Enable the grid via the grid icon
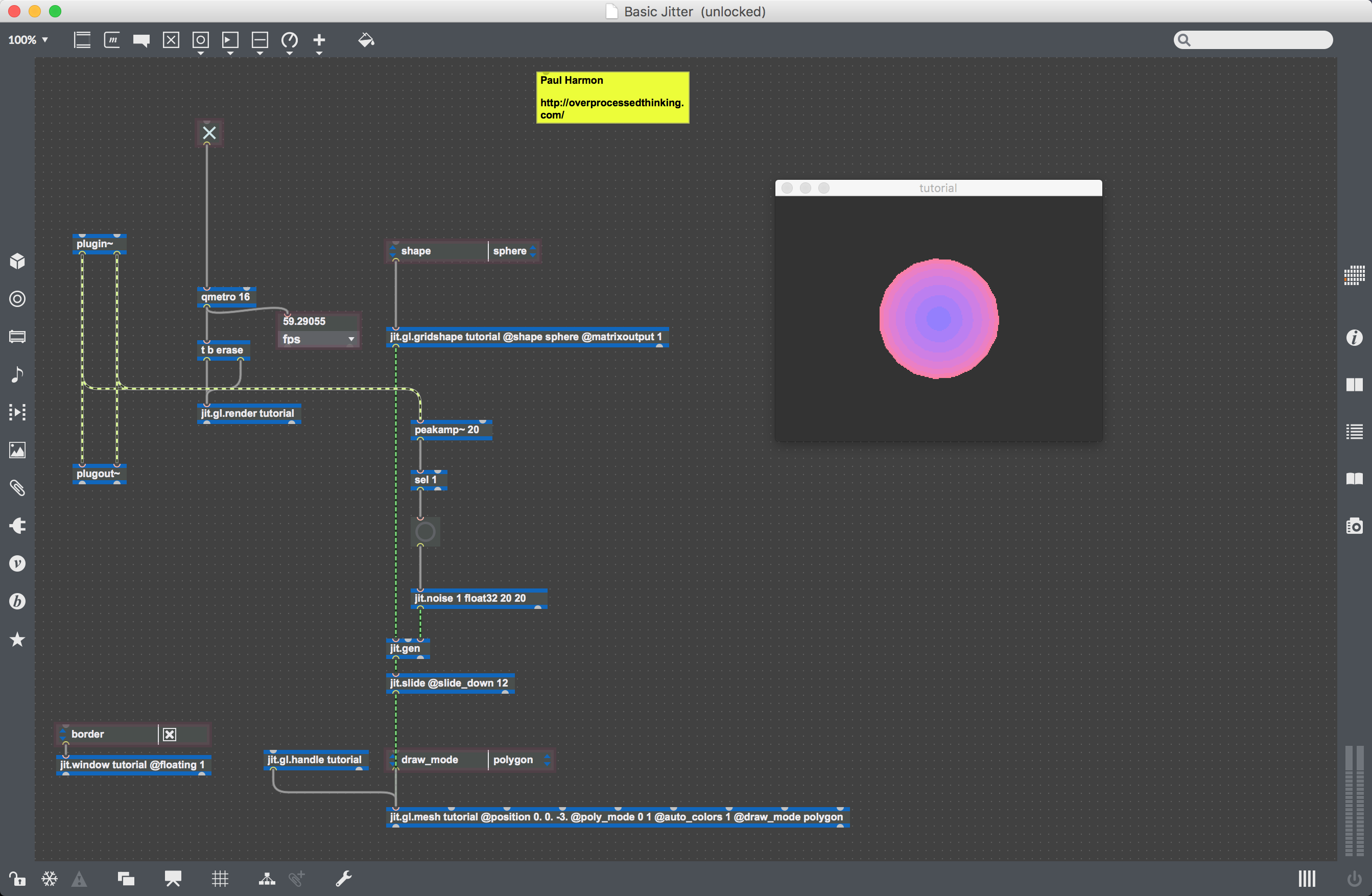 (x=220, y=879)
